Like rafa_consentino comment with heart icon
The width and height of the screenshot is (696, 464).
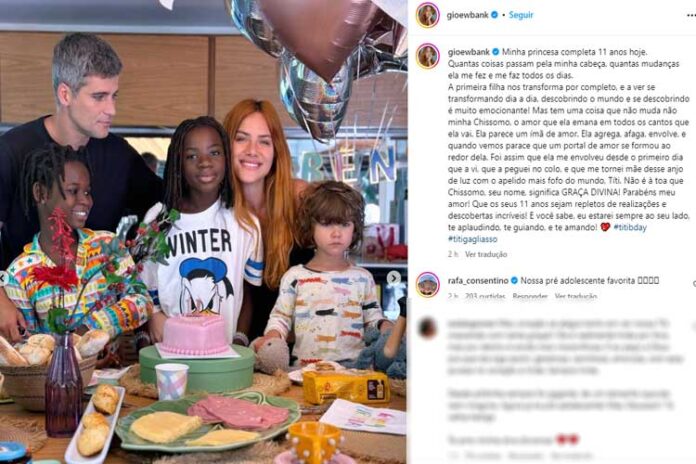tap(694, 283)
